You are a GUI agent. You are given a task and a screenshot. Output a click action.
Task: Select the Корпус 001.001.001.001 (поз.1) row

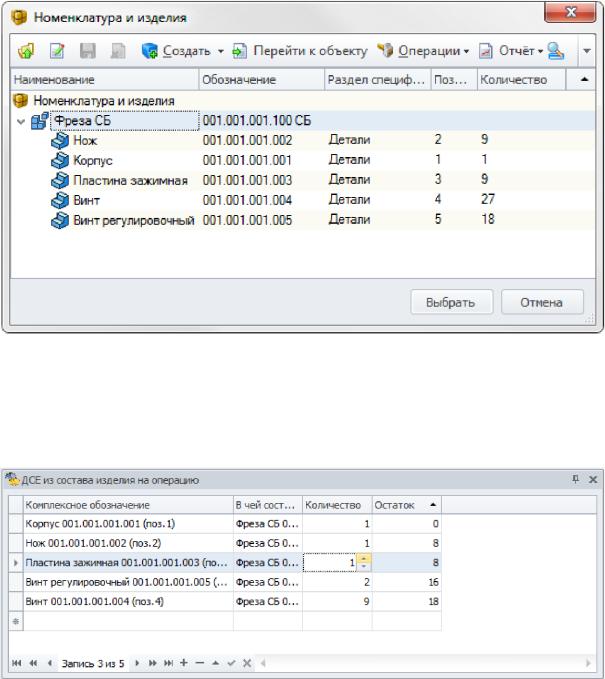[225, 524]
